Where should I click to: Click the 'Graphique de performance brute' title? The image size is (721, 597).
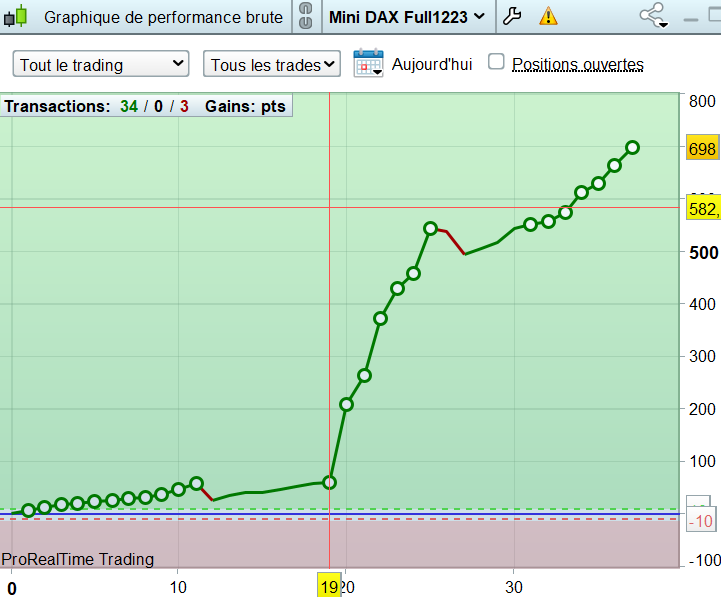pyautogui.click(x=163, y=17)
